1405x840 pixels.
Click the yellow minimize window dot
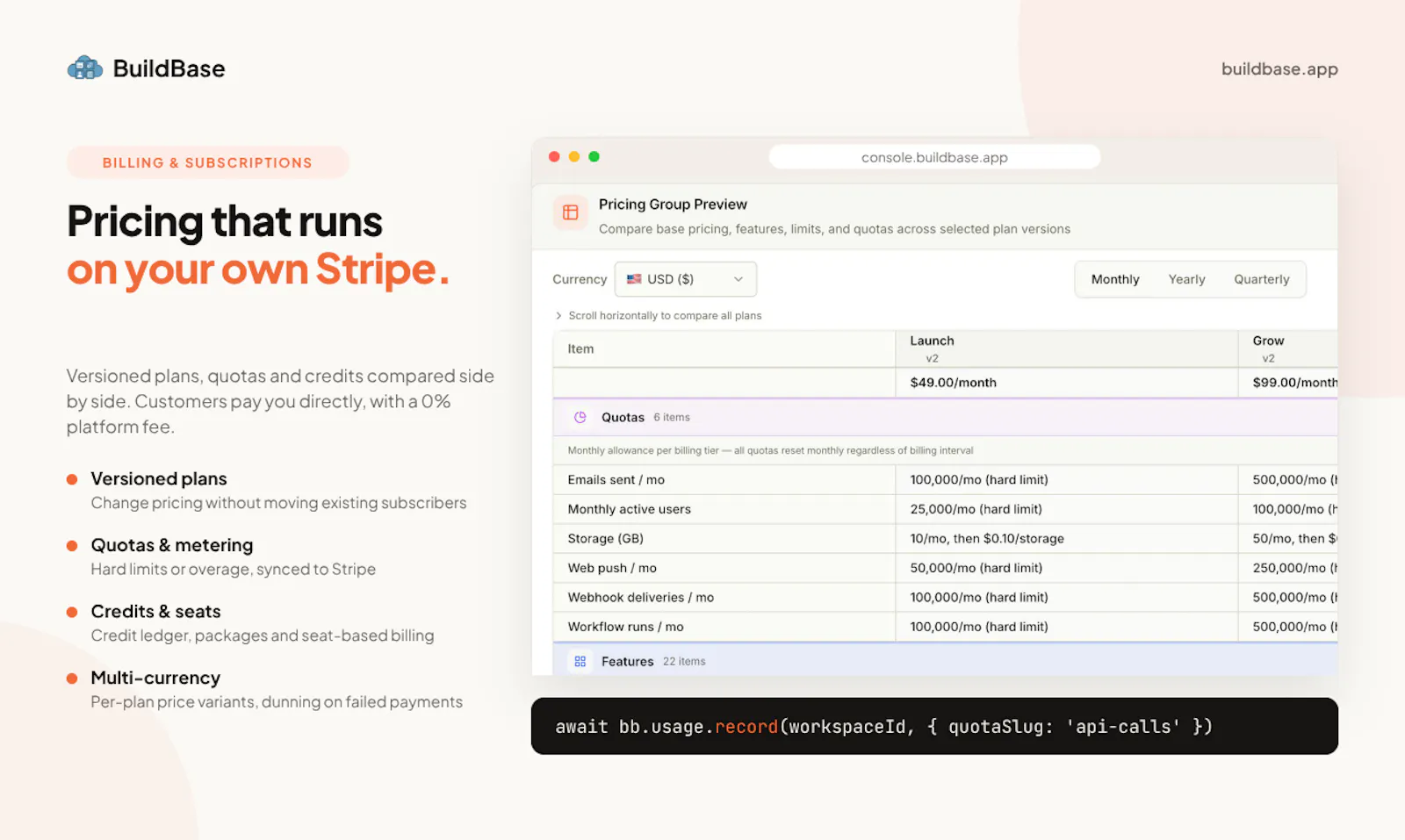(574, 156)
